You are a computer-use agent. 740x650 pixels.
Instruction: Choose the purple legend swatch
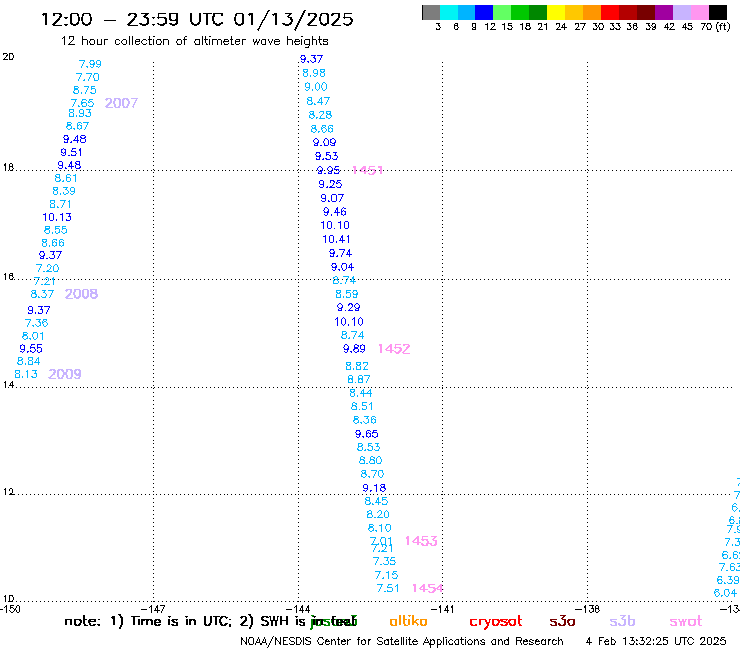pyautogui.click(x=664, y=12)
